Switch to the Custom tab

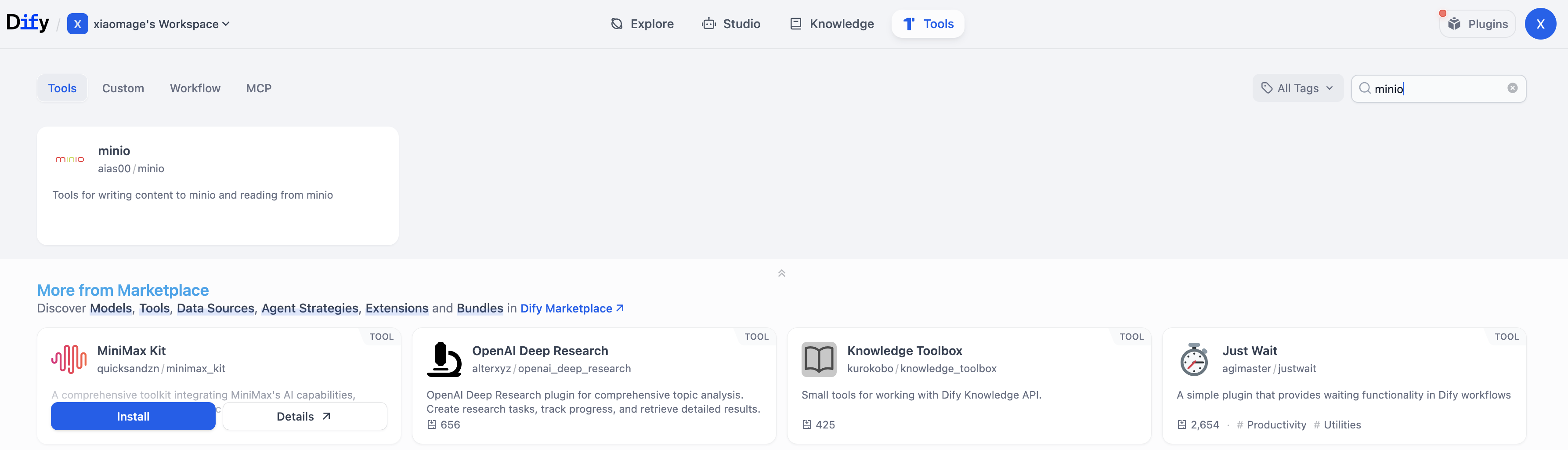tap(123, 88)
